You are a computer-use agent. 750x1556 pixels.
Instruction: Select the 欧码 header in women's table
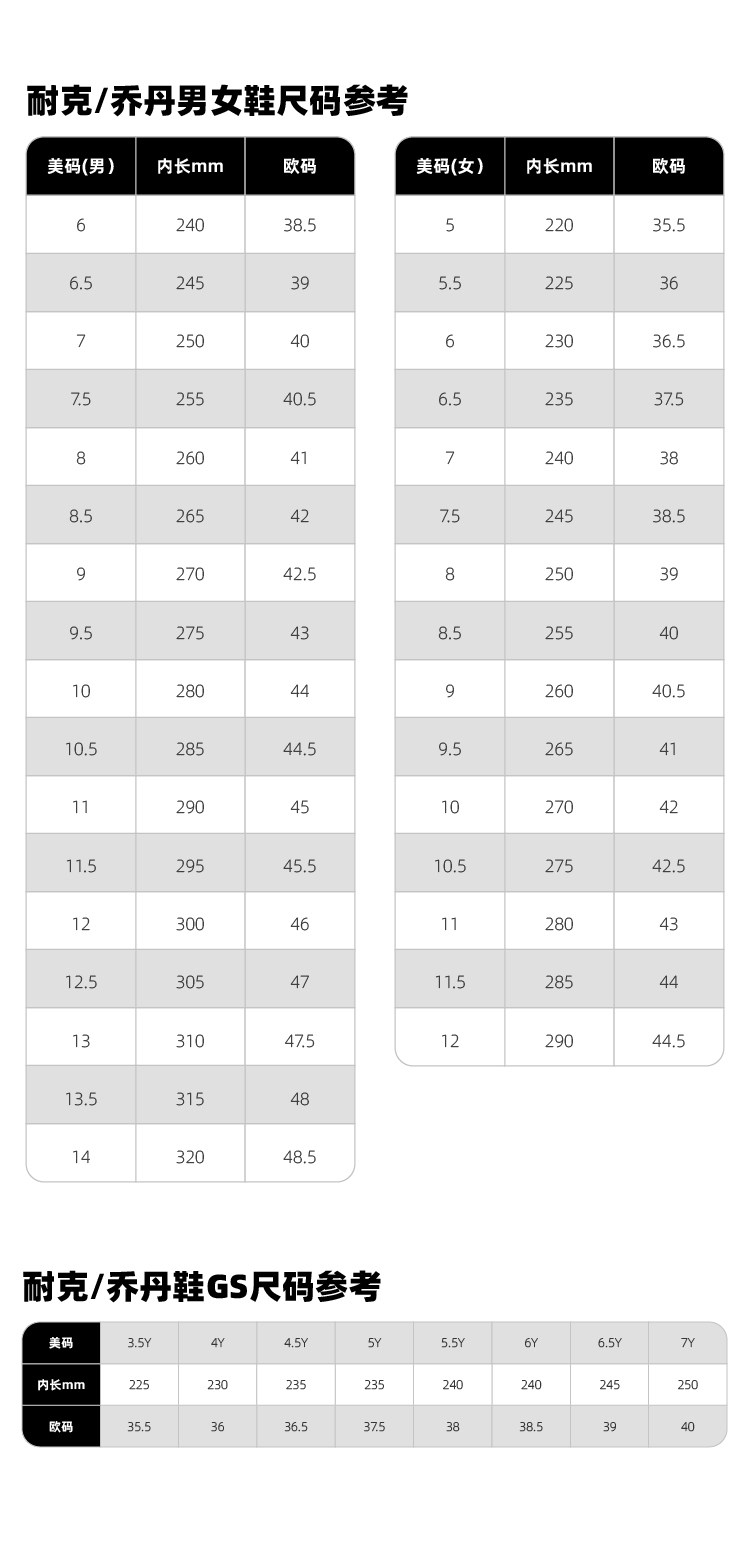pos(669,166)
